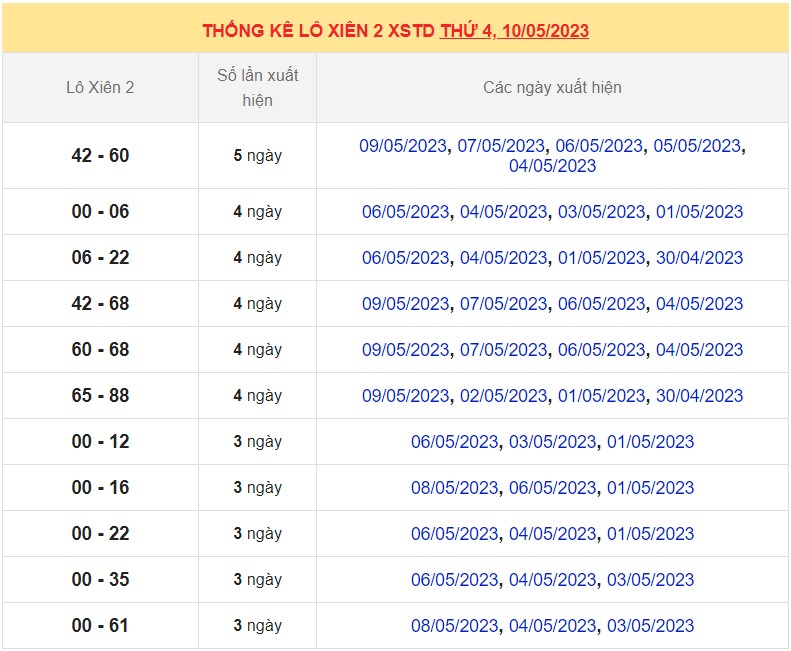Image resolution: width=791 pixels, height=651 pixels.
Task: Click 01/05/2023 in the 00 - 12 row
Action: [650, 442]
